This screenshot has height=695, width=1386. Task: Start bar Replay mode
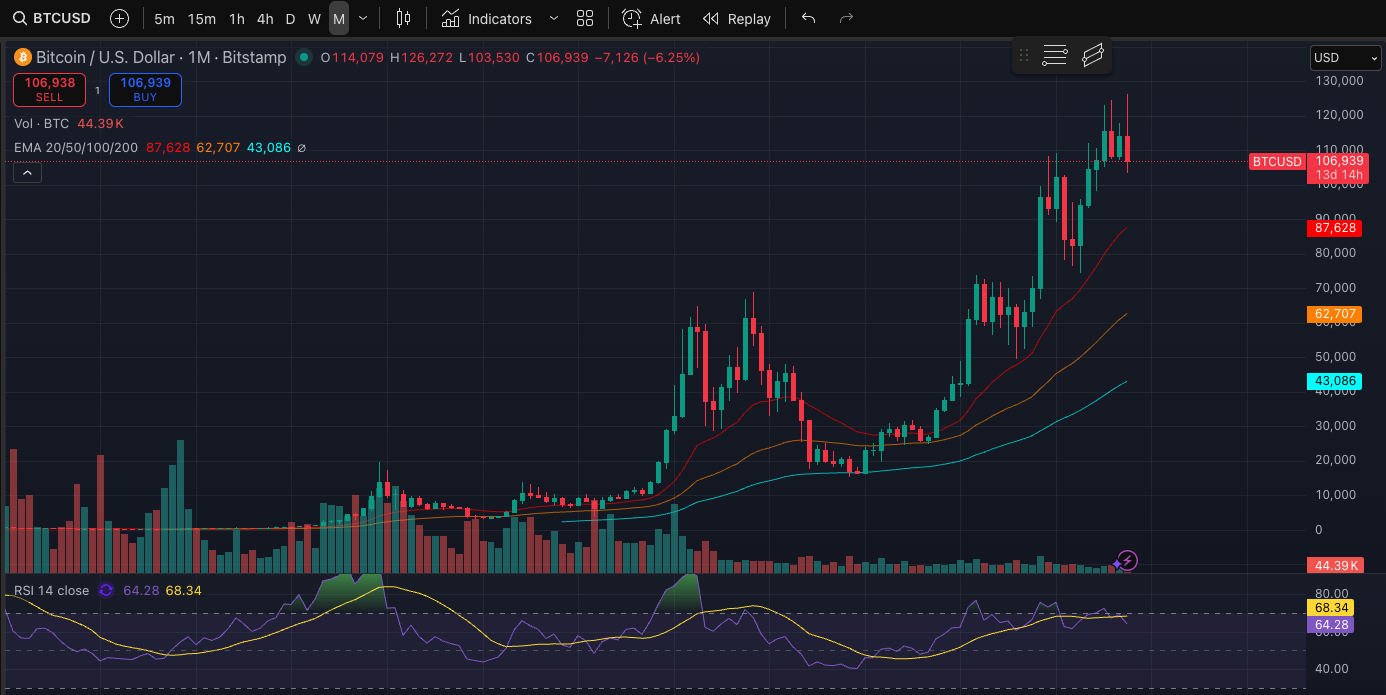pos(737,18)
